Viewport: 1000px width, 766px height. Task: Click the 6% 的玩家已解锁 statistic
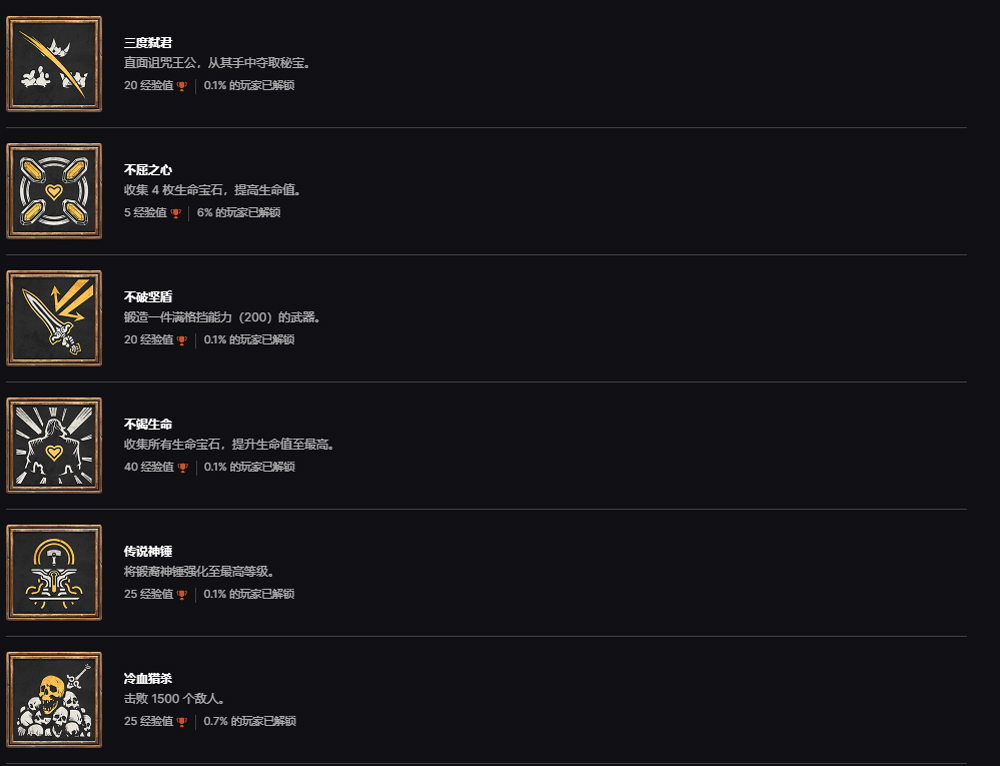[x=239, y=213]
